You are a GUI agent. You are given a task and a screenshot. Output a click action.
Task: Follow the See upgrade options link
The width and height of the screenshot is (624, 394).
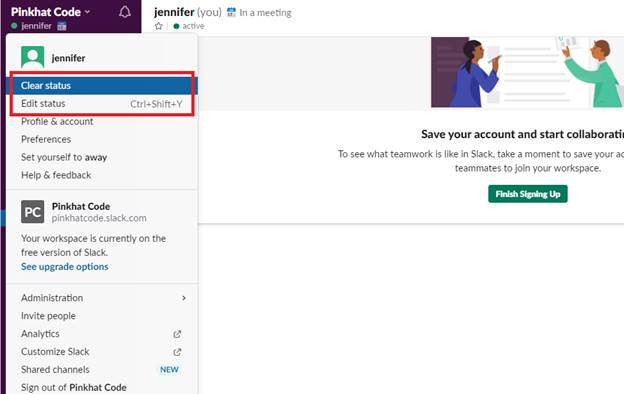pyautogui.click(x=64, y=267)
